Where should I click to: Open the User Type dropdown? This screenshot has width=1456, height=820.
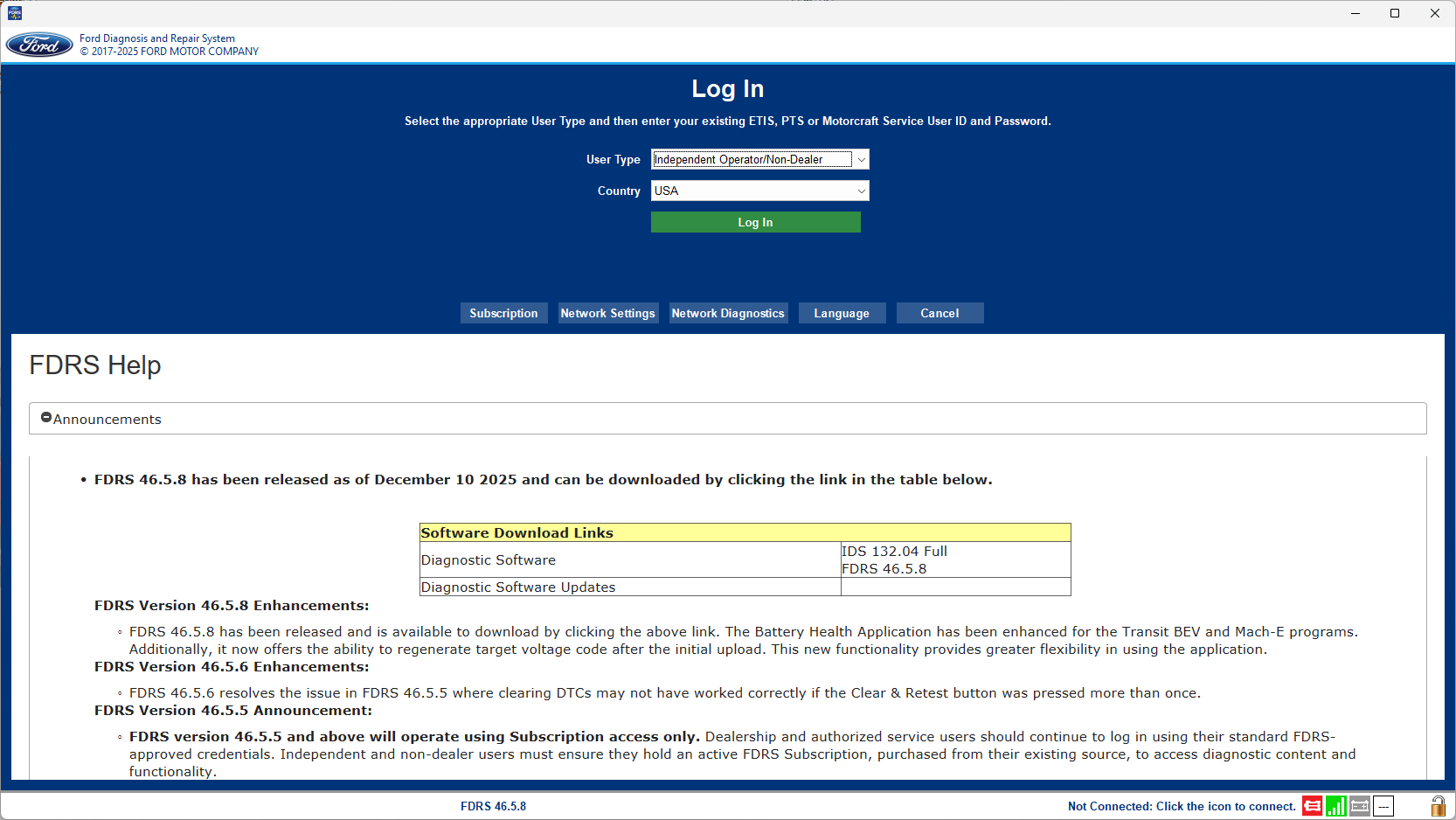coord(760,159)
